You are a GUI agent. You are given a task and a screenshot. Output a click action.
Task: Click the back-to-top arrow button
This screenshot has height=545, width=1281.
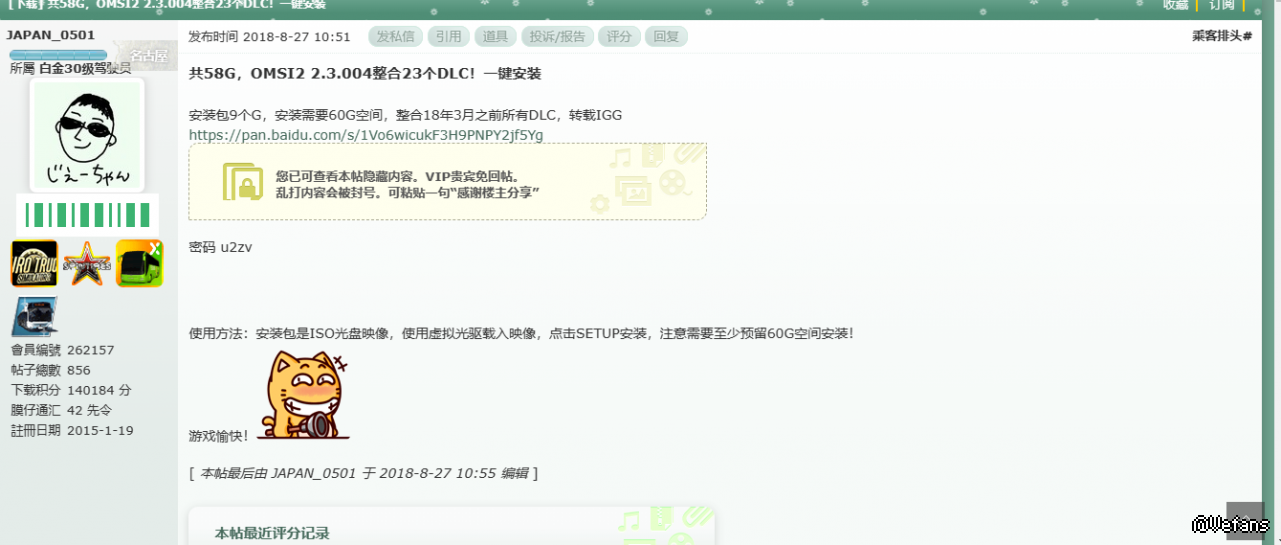click(1245, 521)
